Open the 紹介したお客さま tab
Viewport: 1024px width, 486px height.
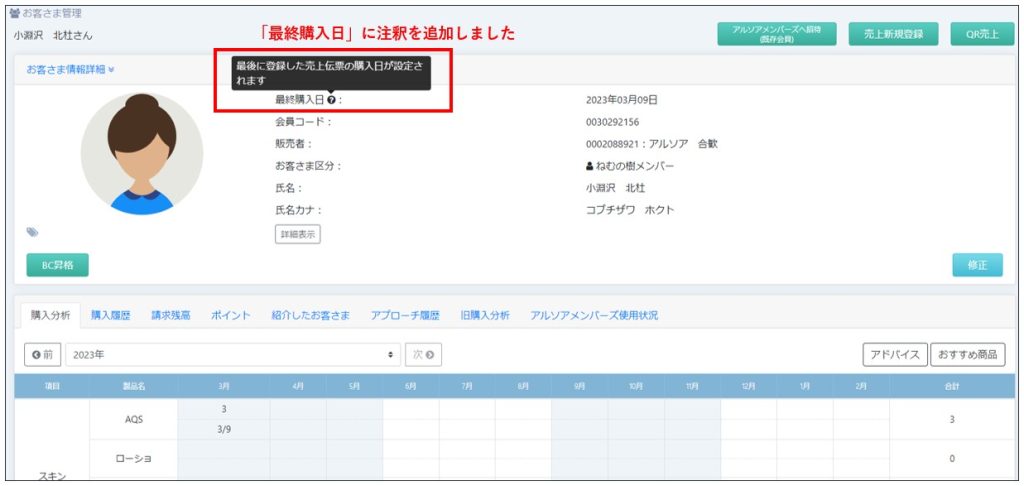(x=310, y=315)
